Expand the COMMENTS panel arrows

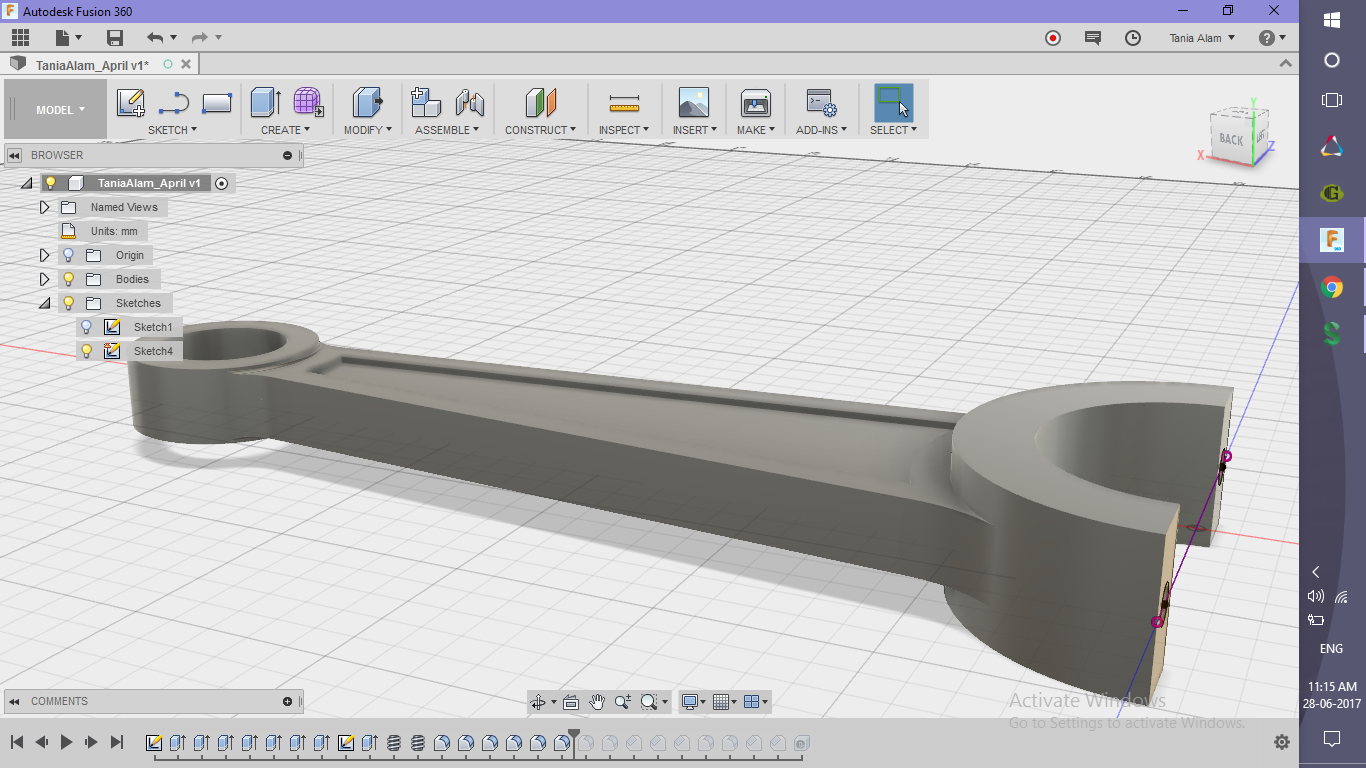click(x=15, y=701)
